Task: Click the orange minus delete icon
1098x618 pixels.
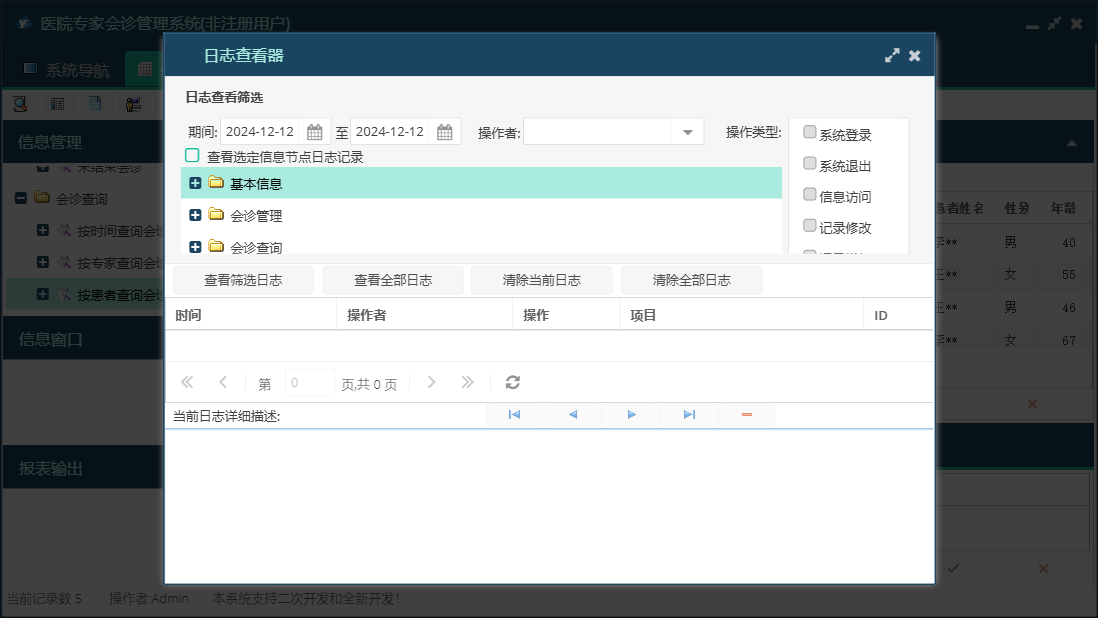Action: 747,414
